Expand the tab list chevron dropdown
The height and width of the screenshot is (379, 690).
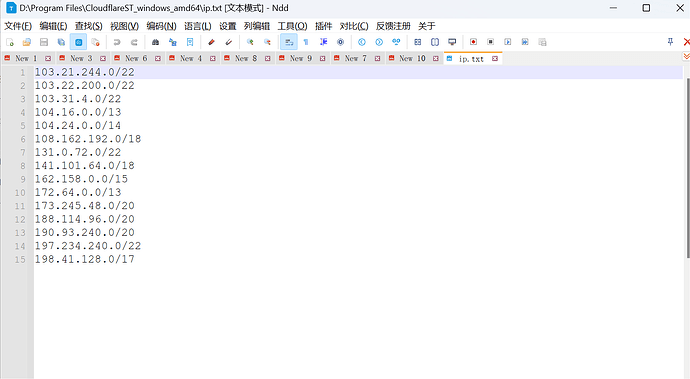click(x=686, y=57)
